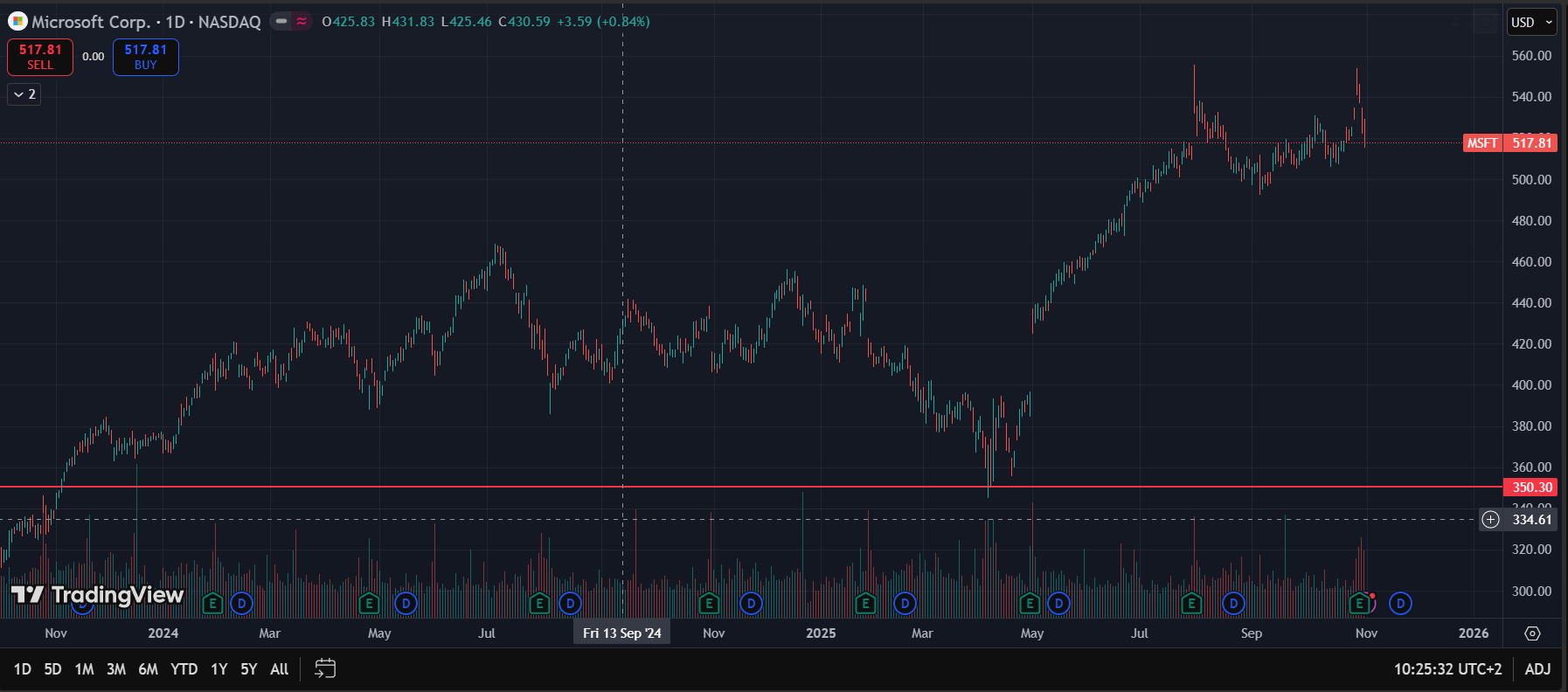This screenshot has height=692, width=1568.
Task: Click the TradingView logo
Action: [x=97, y=595]
